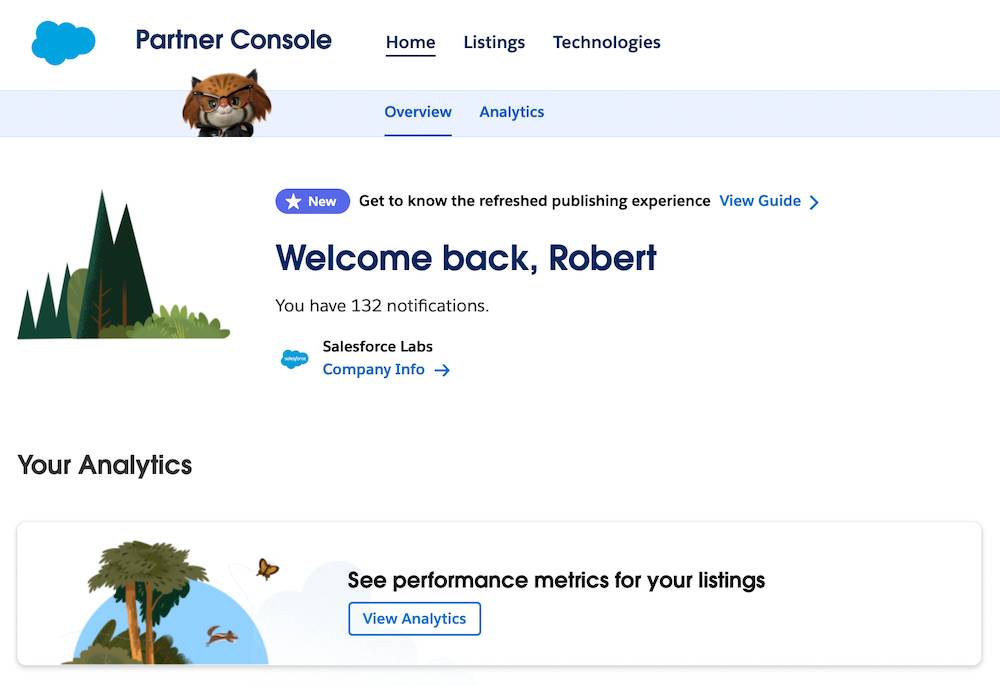The height and width of the screenshot is (686, 1000).
Task: Open the Company Info link
Action: (373, 369)
